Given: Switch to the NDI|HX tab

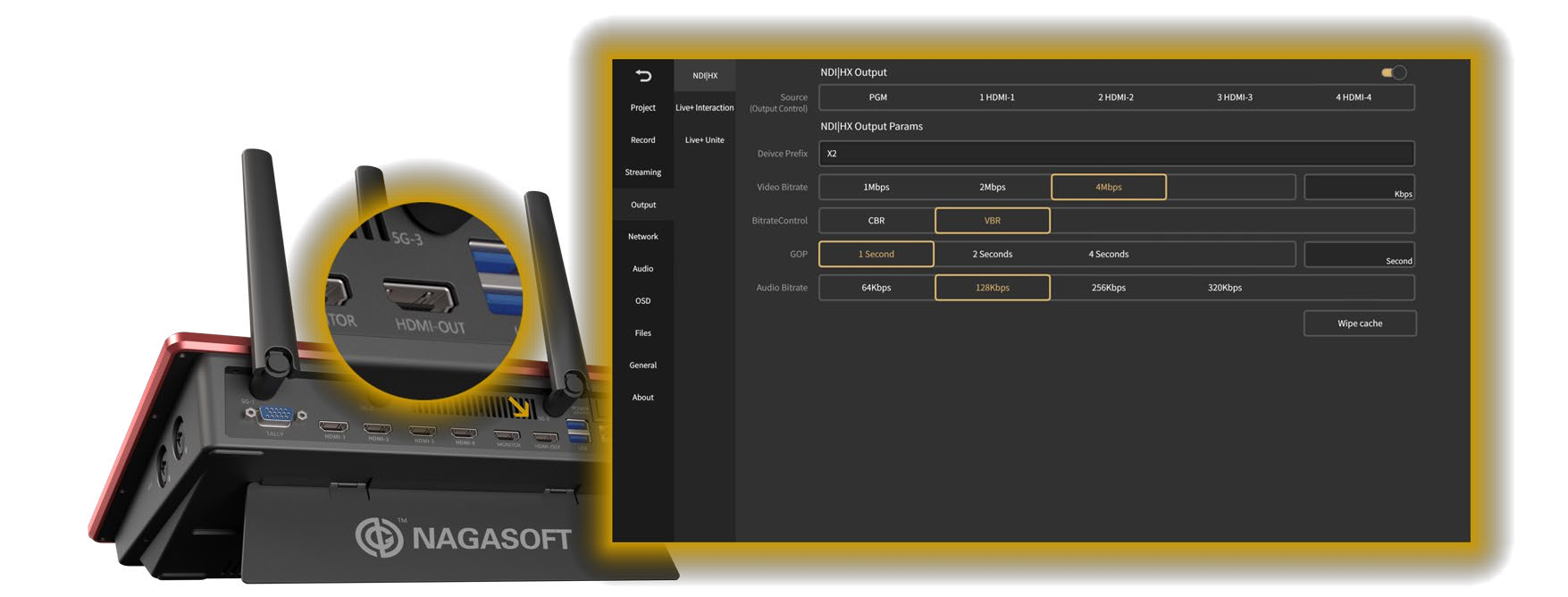Looking at the screenshot, I should [x=705, y=76].
